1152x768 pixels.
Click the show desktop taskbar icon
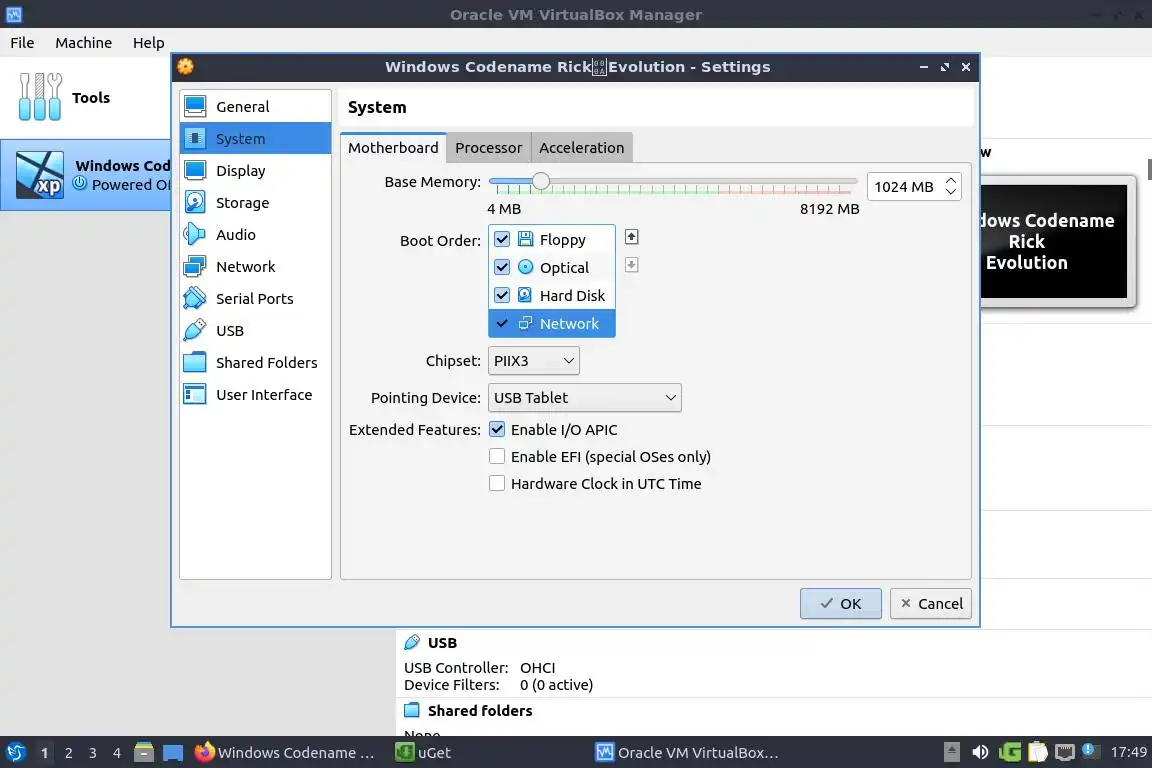(173, 753)
